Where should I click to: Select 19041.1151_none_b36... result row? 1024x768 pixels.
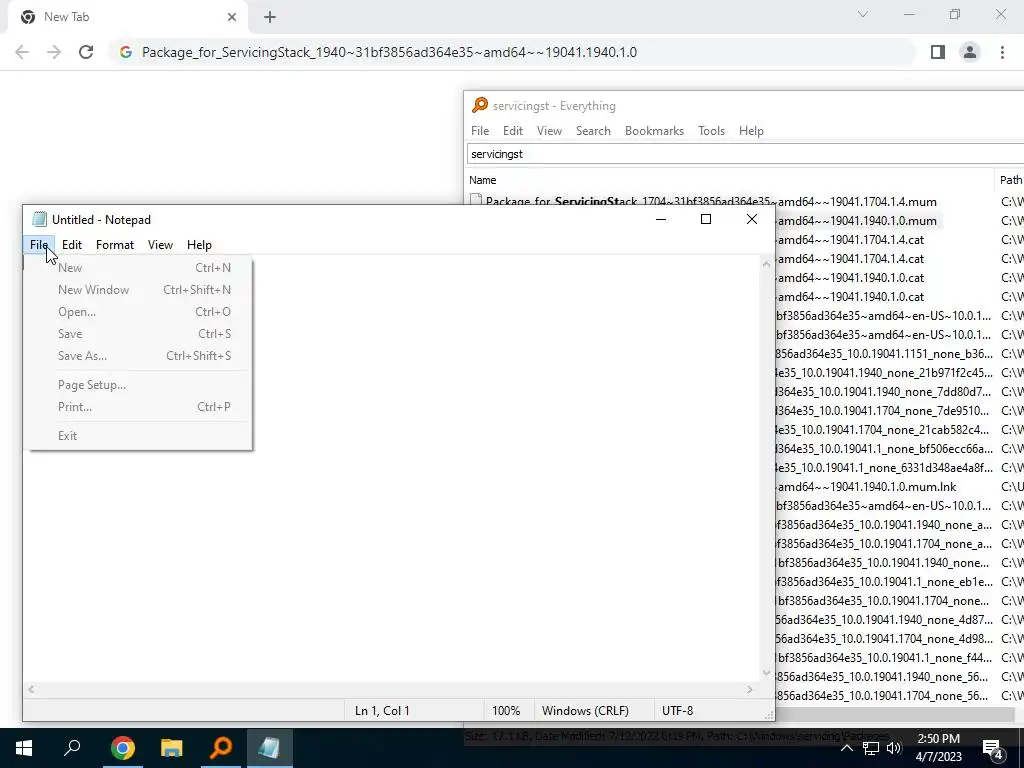(x=884, y=354)
